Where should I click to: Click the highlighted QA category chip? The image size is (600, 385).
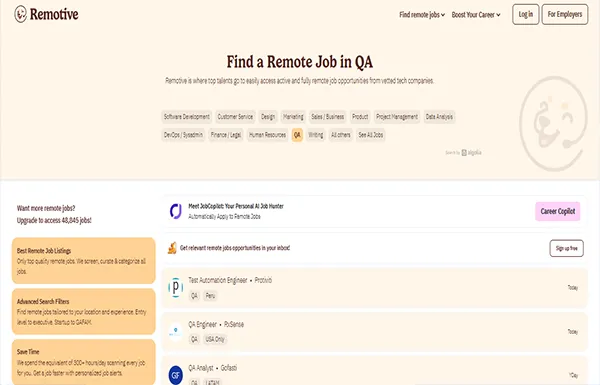click(x=297, y=135)
